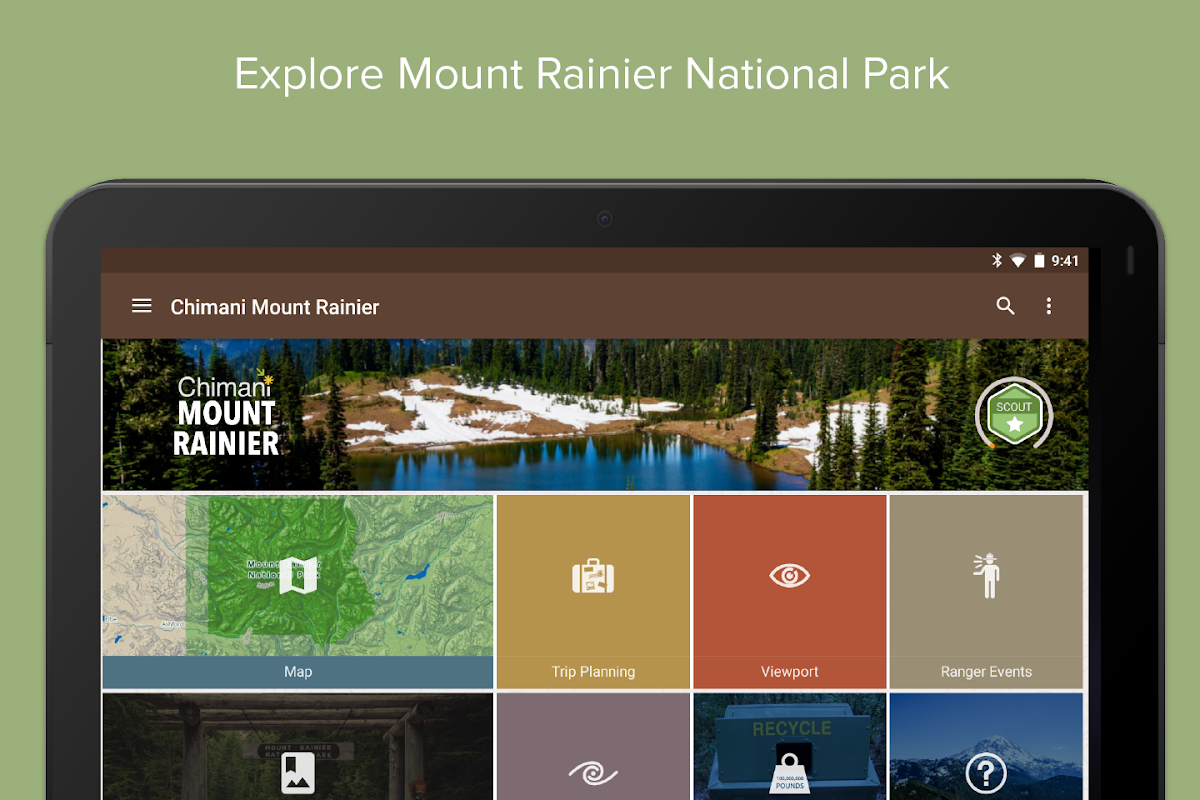Tap the Chimani Mount Rainier title text
Viewport: 1200px width, 800px height.
point(275,307)
